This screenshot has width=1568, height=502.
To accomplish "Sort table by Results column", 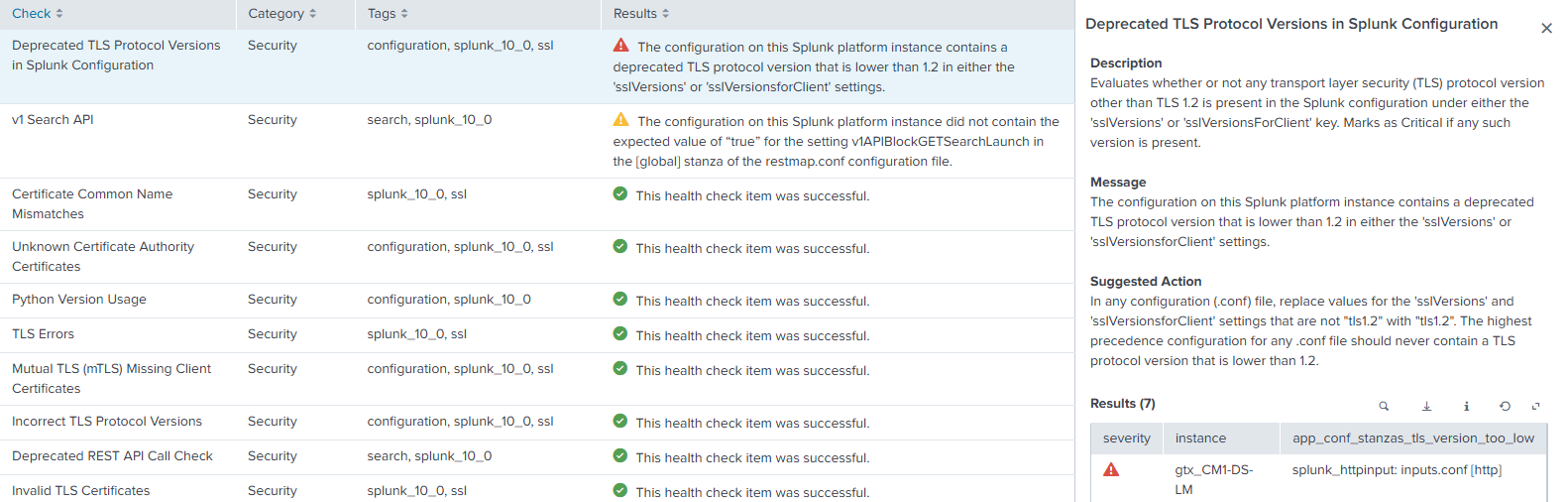I will pos(641,14).
